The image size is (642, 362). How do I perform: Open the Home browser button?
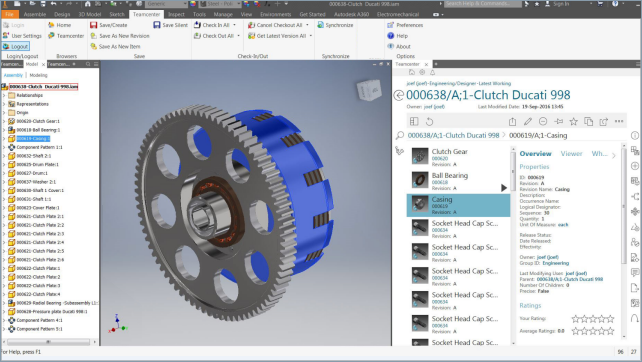click(x=59, y=25)
